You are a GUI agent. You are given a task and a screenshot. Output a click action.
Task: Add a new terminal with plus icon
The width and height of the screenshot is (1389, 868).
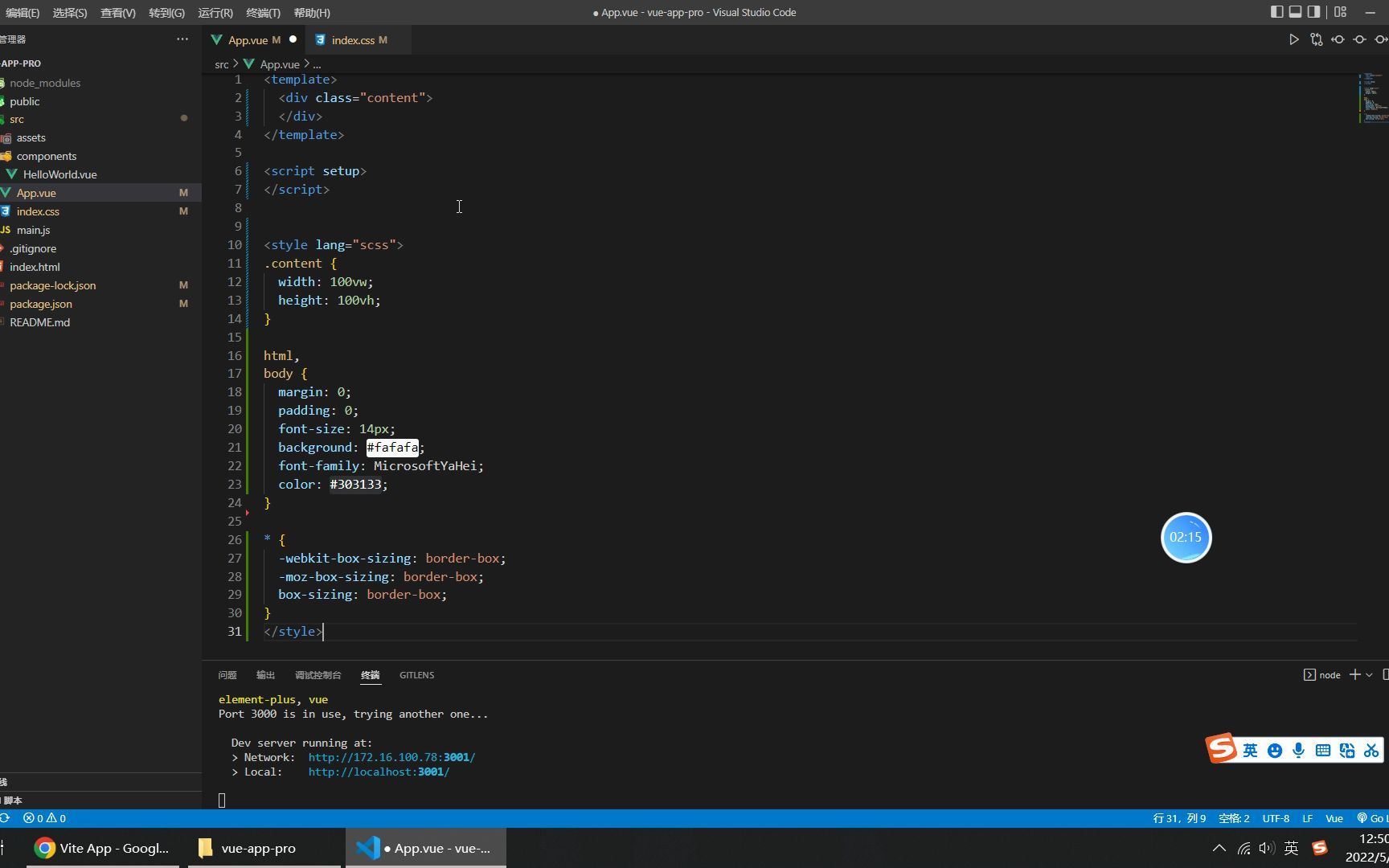(1355, 675)
